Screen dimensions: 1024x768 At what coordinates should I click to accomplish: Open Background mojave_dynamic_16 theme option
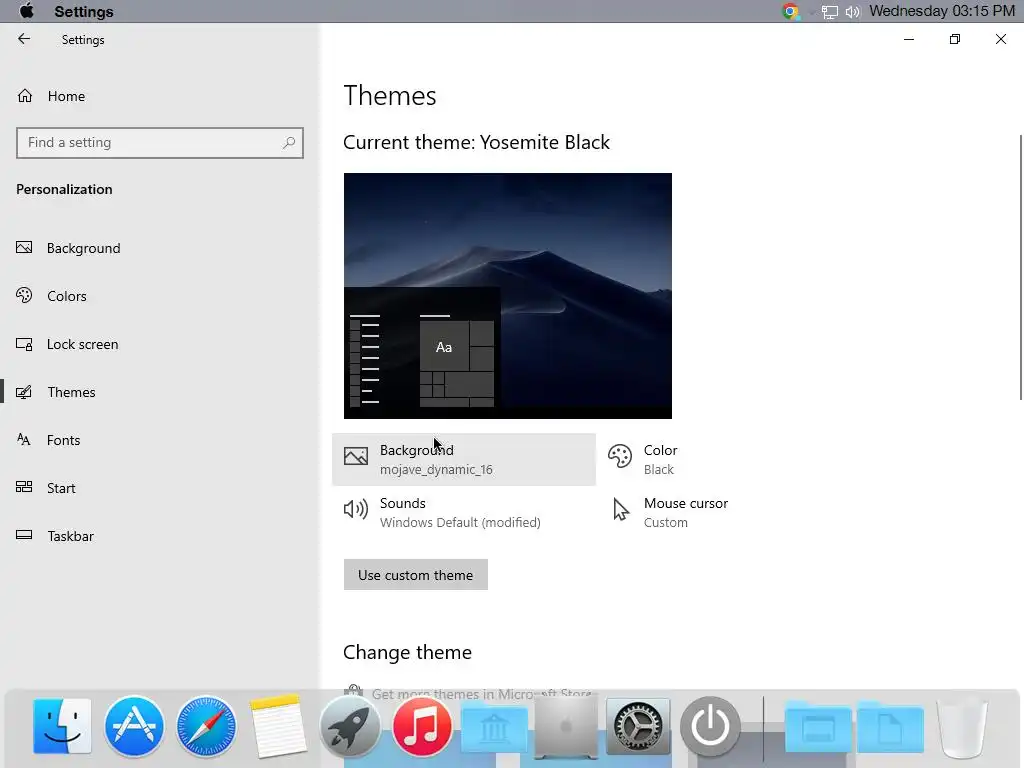click(x=464, y=459)
